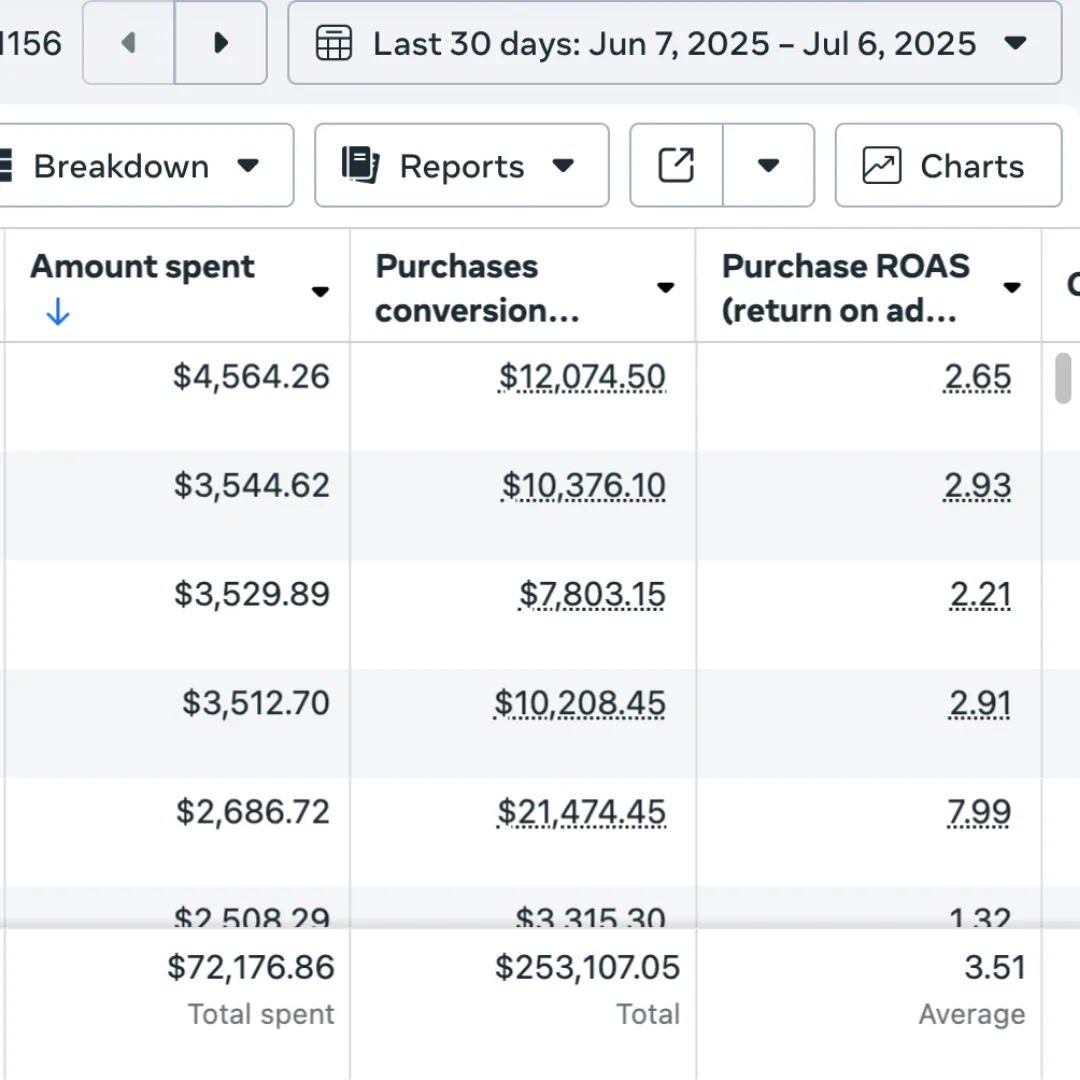Click the vertical scrollbar thumb
The height and width of the screenshot is (1080, 1080).
[x=1064, y=378]
